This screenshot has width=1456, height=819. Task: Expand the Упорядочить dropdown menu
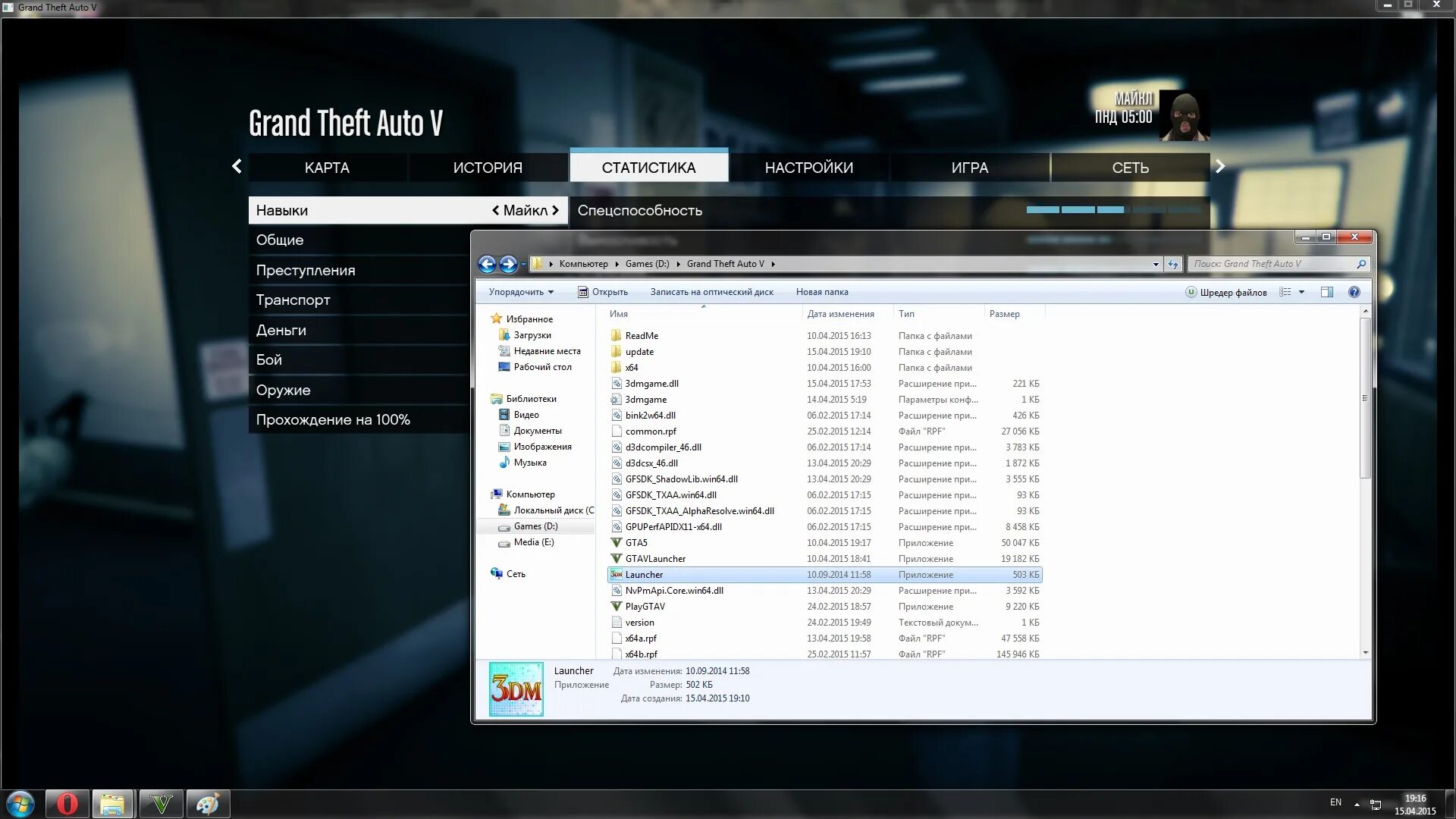(521, 292)
